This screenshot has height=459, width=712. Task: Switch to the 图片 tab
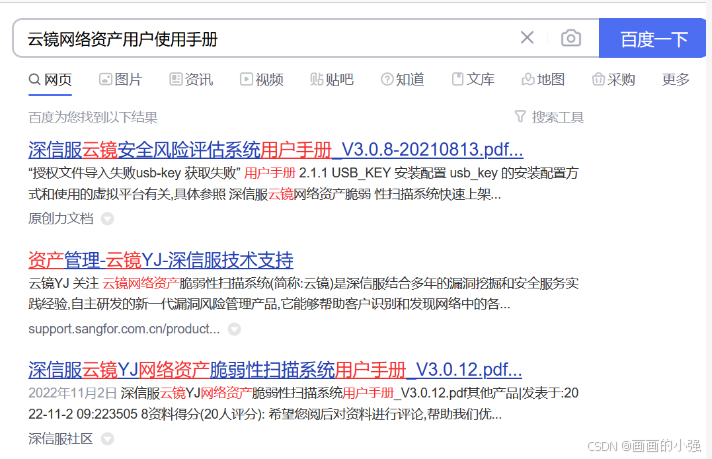(121, 80)
